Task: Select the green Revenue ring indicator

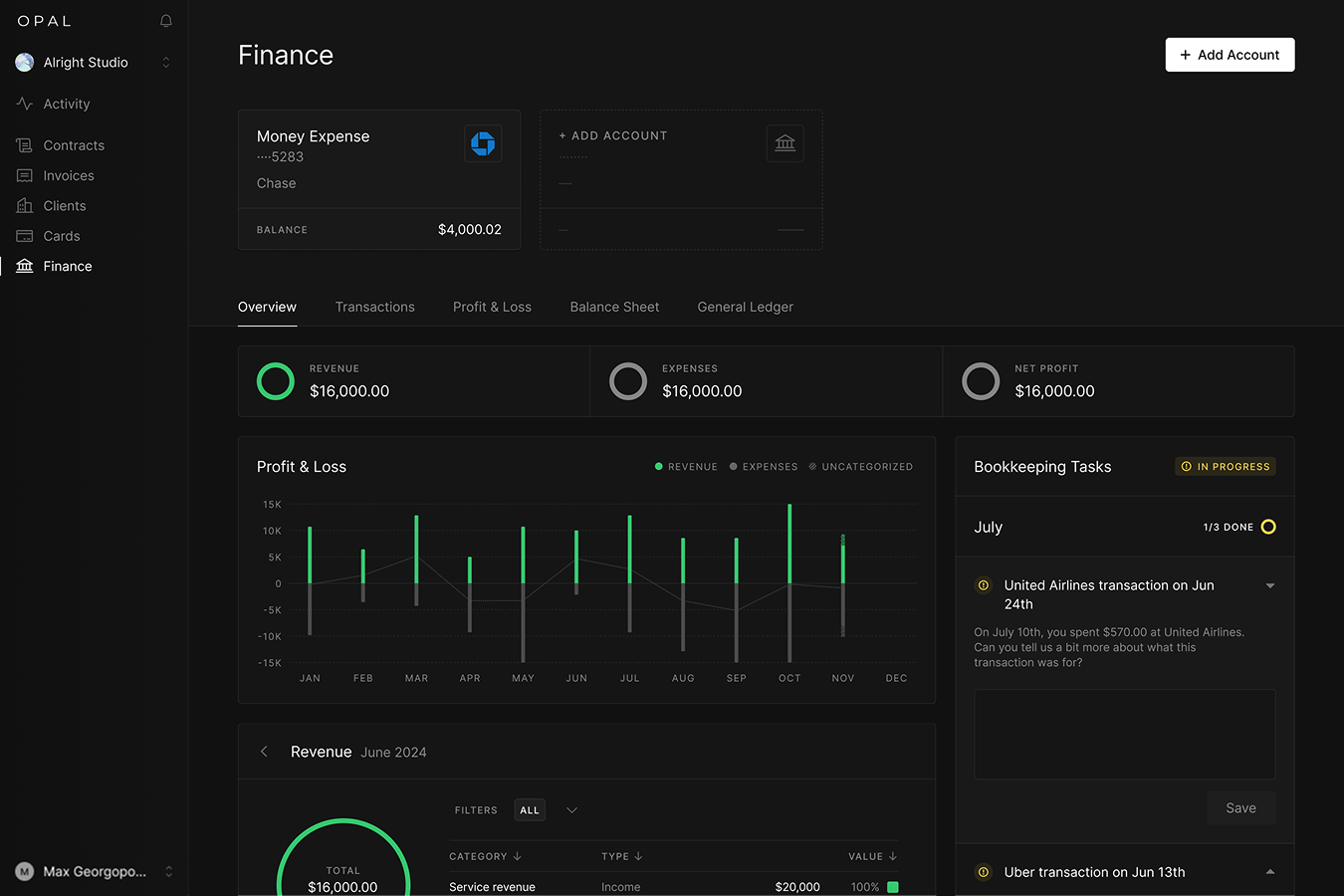Action: coord(276,381)
